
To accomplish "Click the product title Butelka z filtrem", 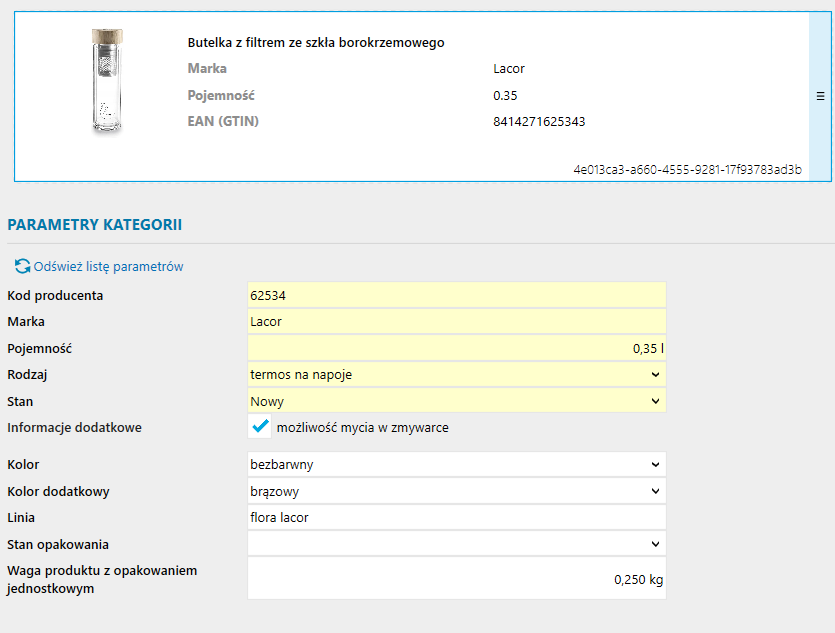I will point(316,43).
